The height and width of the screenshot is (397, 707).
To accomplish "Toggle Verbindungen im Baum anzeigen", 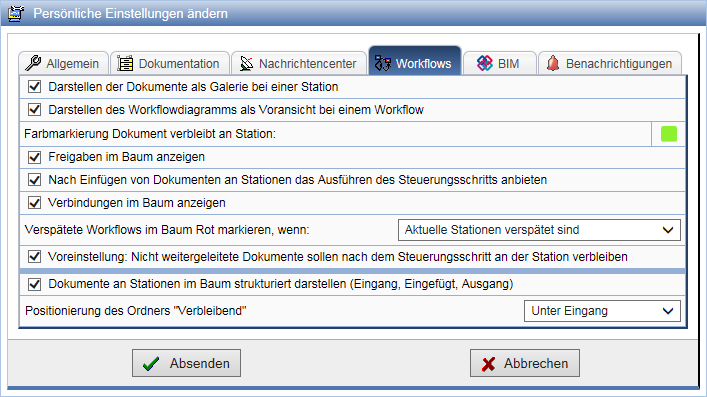I will point(35,203).
